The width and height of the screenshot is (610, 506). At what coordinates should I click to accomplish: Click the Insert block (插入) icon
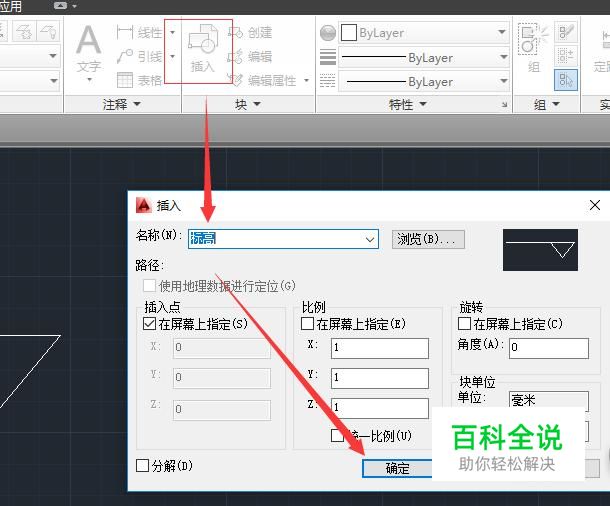tap(203, 39)
